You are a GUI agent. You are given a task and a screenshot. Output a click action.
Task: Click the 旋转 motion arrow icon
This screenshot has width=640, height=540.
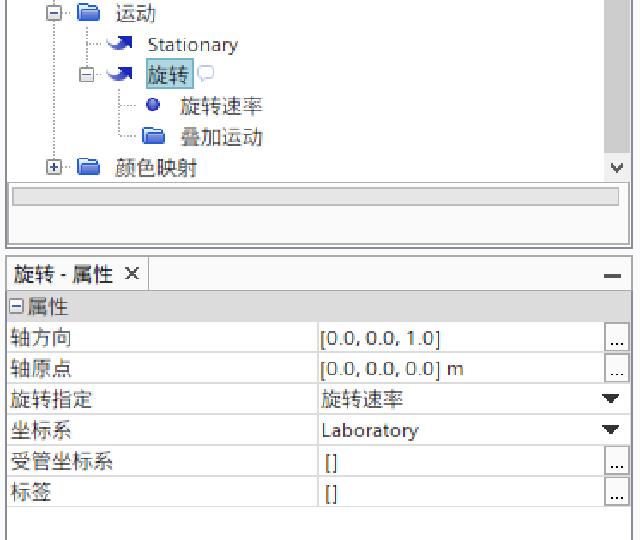tap(120, 74)
